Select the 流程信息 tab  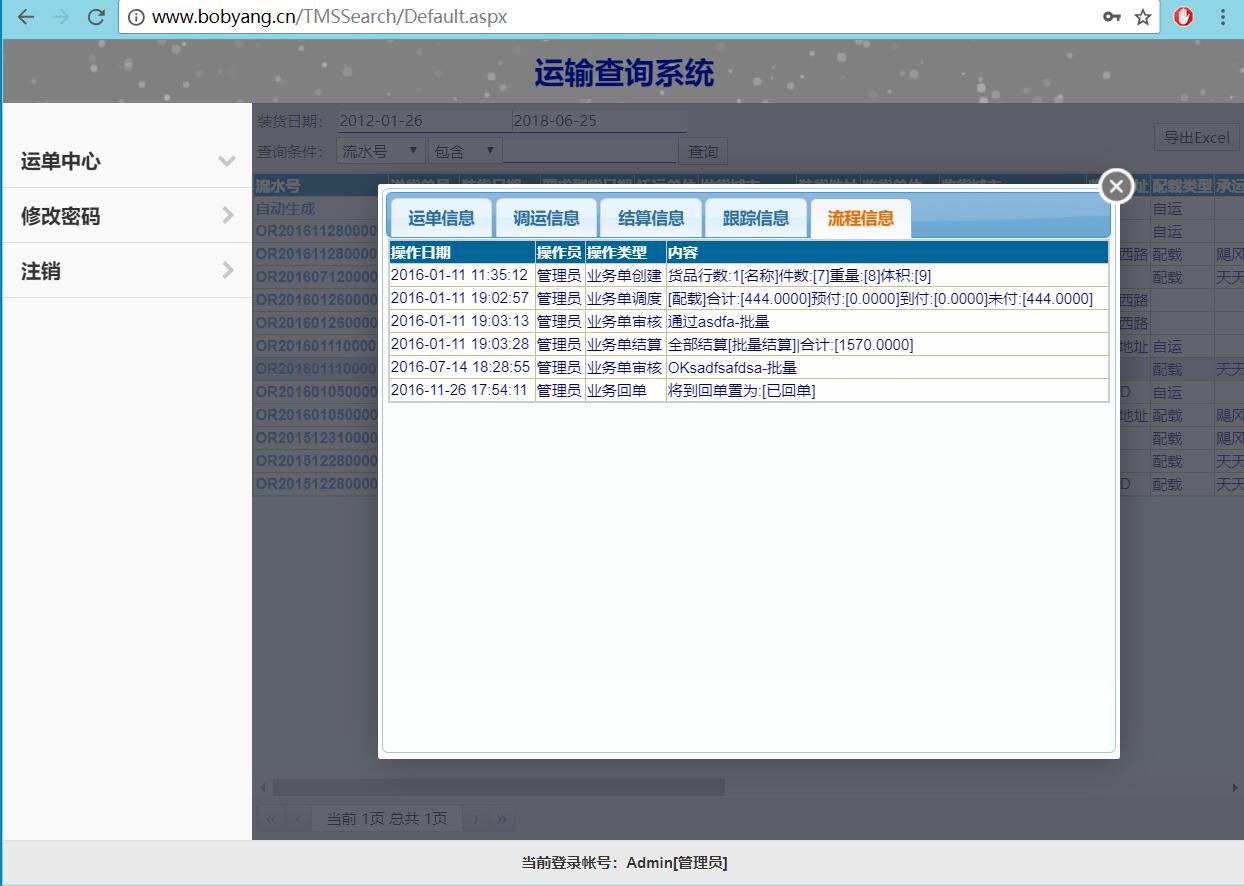click(860, 218)
